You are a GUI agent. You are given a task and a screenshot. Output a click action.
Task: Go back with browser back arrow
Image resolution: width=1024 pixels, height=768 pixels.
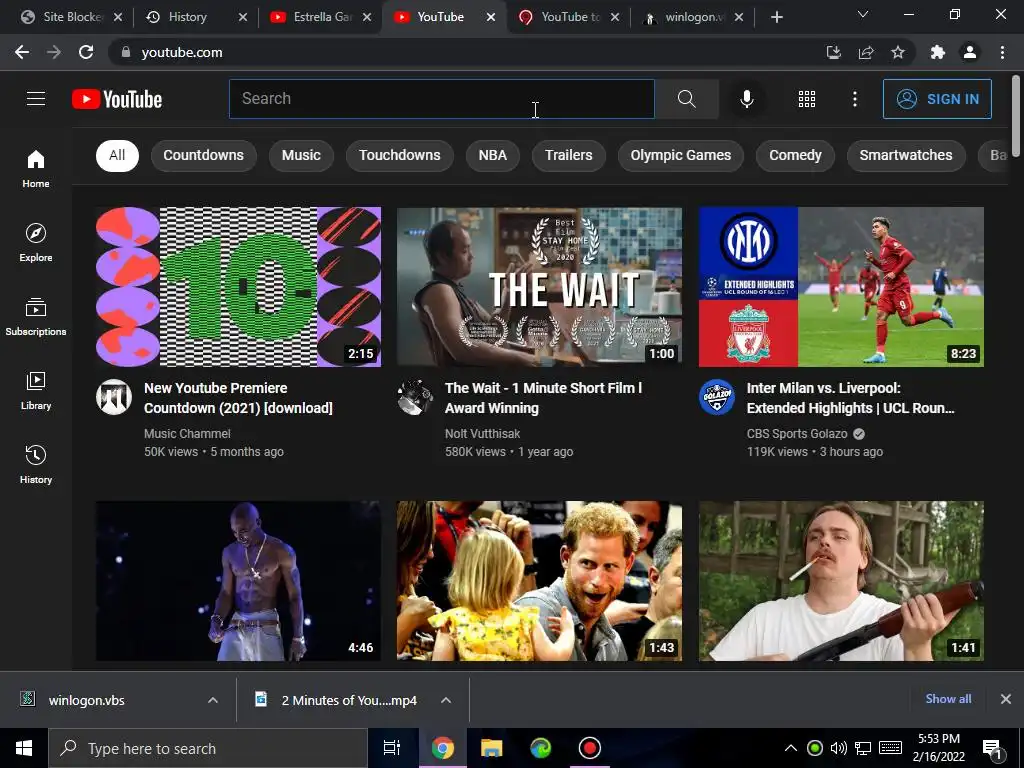click(22, 52)
